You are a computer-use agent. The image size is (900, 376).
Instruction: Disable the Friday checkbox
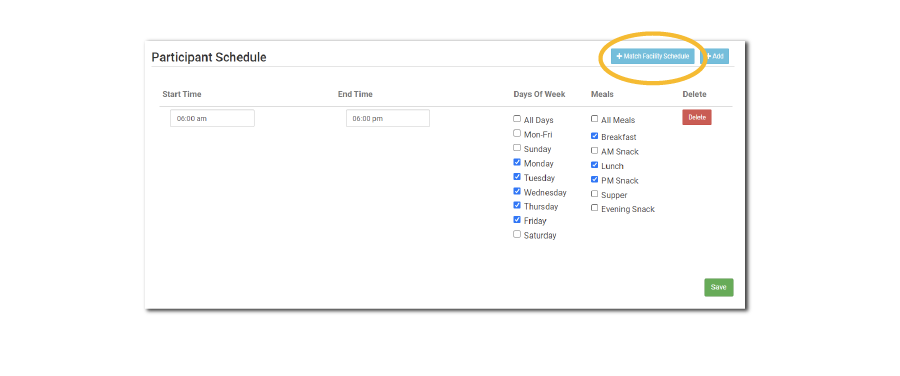tap(517, 220)
